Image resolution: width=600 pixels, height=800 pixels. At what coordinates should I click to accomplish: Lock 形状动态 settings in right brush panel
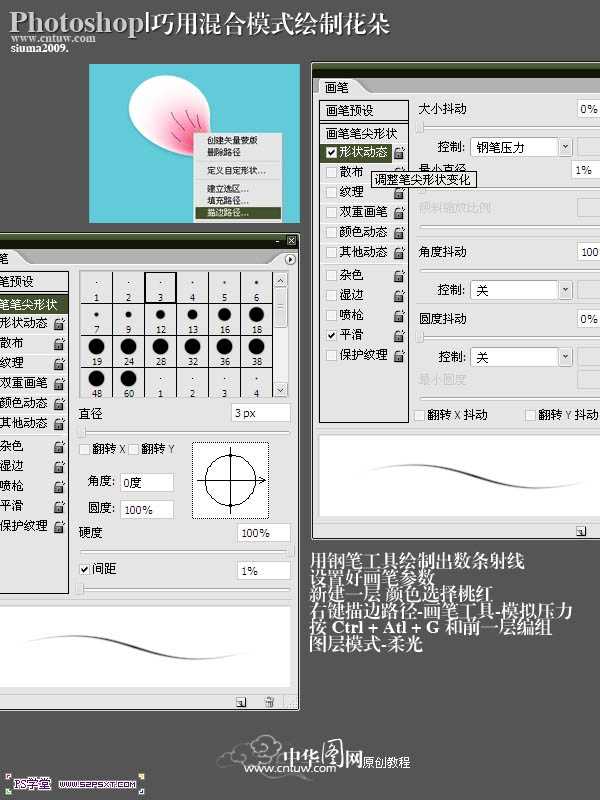tap(399, 152)
